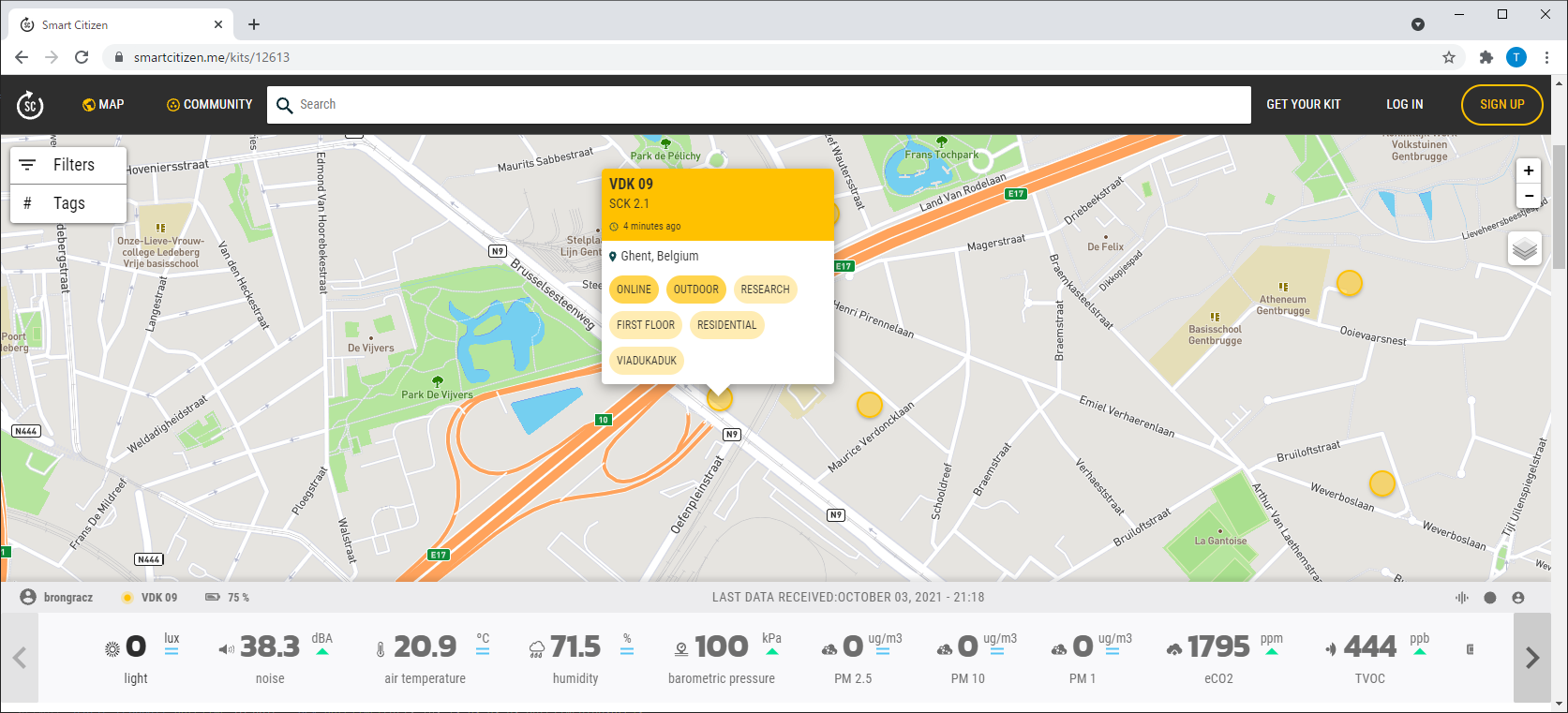The image size is (1568, 713).
Task: Click the dark circle kit icon in status bar
Action: point(1490,598)
